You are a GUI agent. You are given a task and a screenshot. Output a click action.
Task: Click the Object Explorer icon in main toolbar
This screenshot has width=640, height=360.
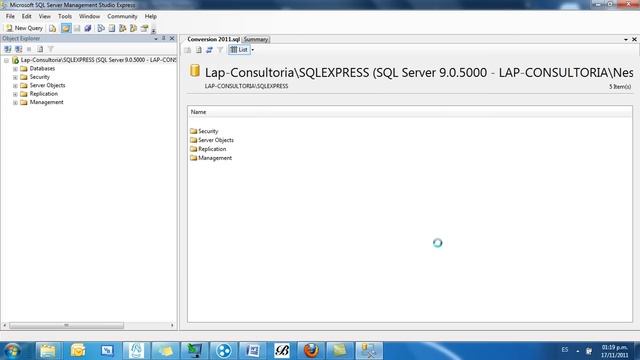(122, 28)
